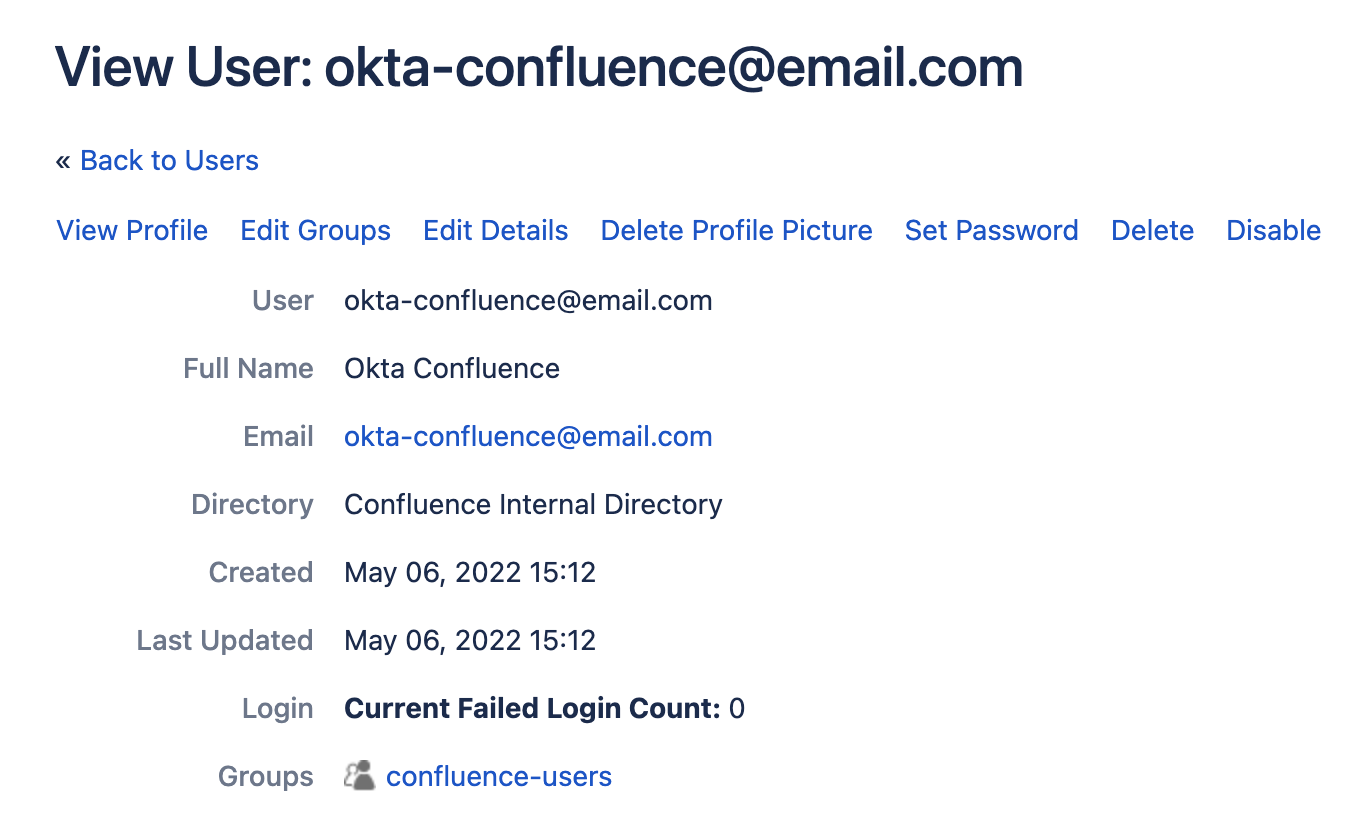Click the username value in the User row
1354x828 pixels.
528,301
